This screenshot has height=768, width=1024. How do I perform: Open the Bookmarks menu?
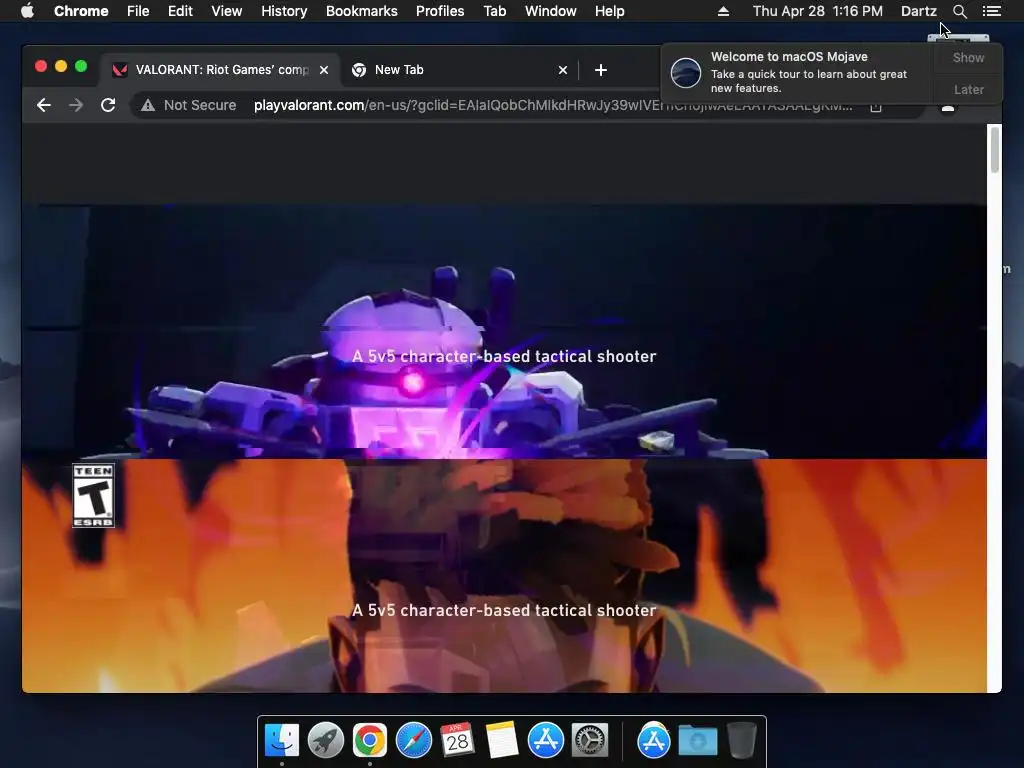click(362, 11)
